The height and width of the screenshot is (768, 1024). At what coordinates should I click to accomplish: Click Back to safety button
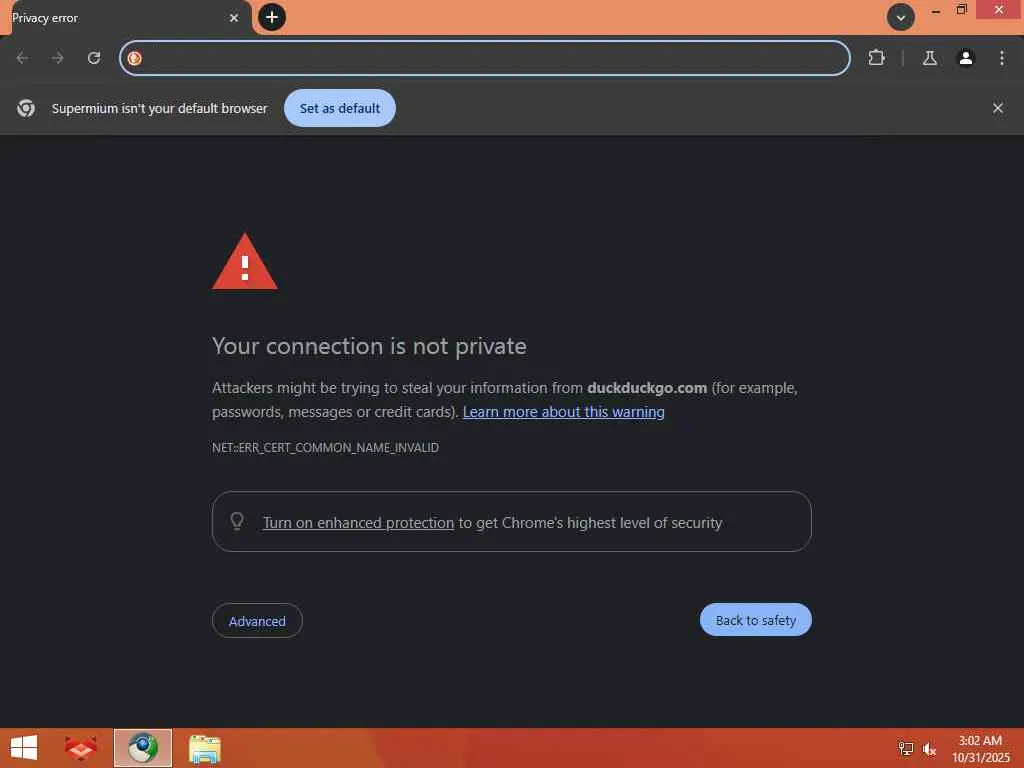tap(756, 620)
